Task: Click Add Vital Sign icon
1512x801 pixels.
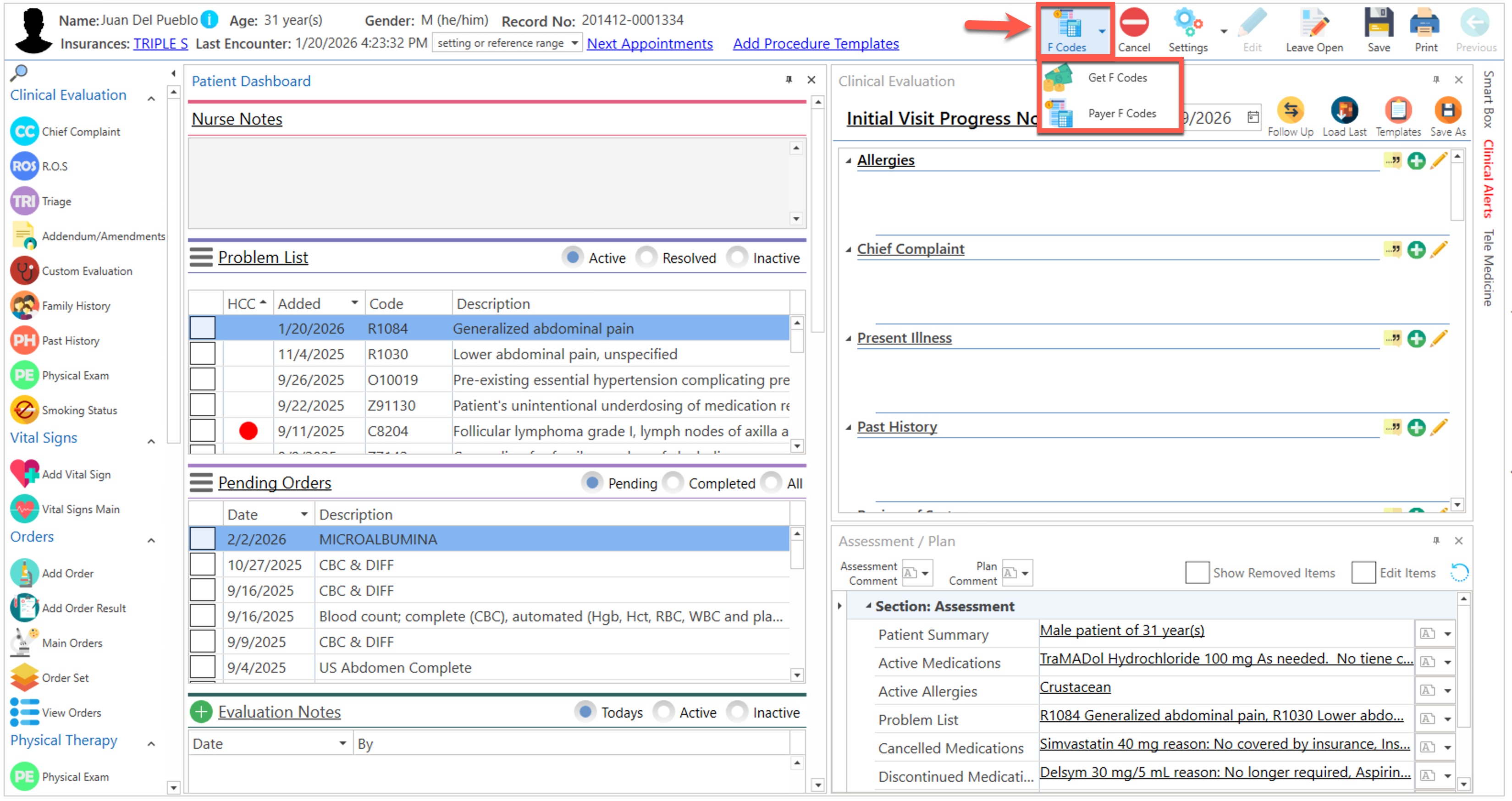Action: (x=25, y=473)
